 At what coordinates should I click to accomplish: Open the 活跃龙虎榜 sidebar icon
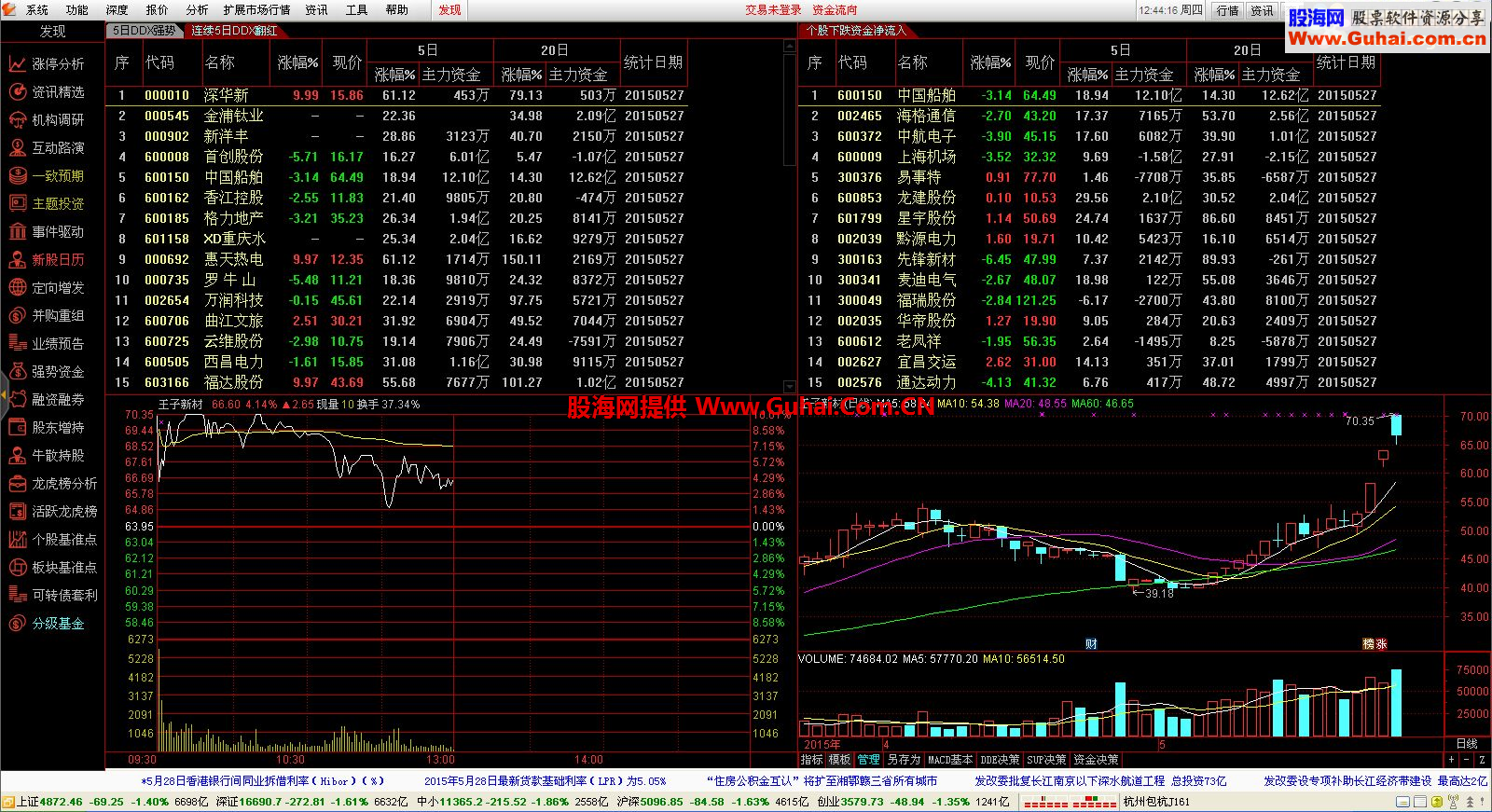click(x=17, y=511)
